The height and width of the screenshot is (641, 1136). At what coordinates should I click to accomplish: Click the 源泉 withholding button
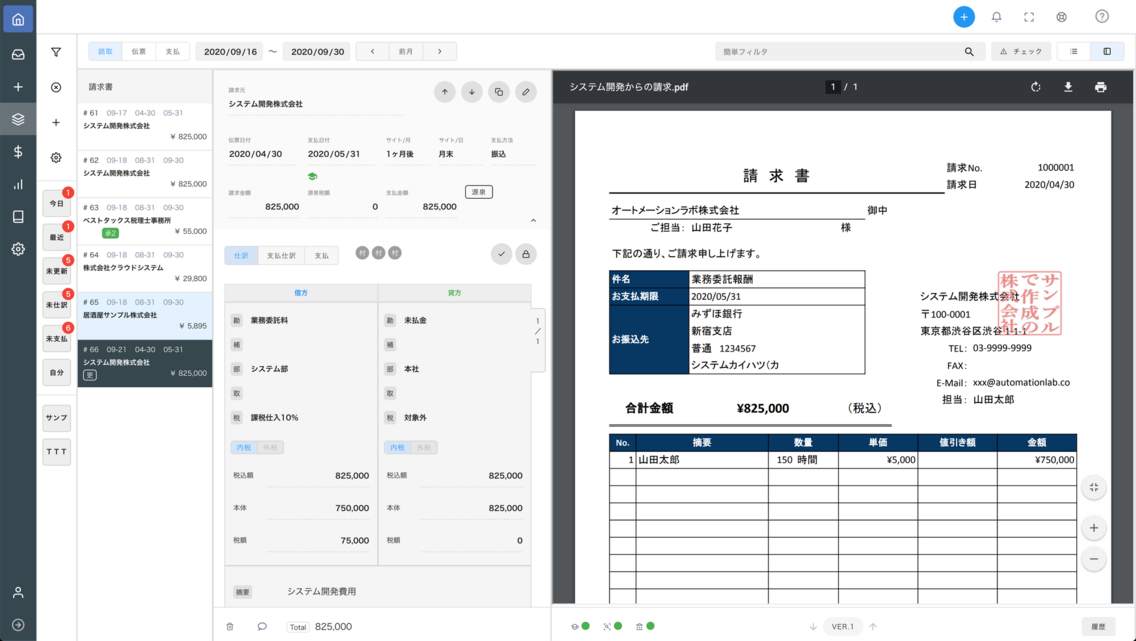click(478, 191)
